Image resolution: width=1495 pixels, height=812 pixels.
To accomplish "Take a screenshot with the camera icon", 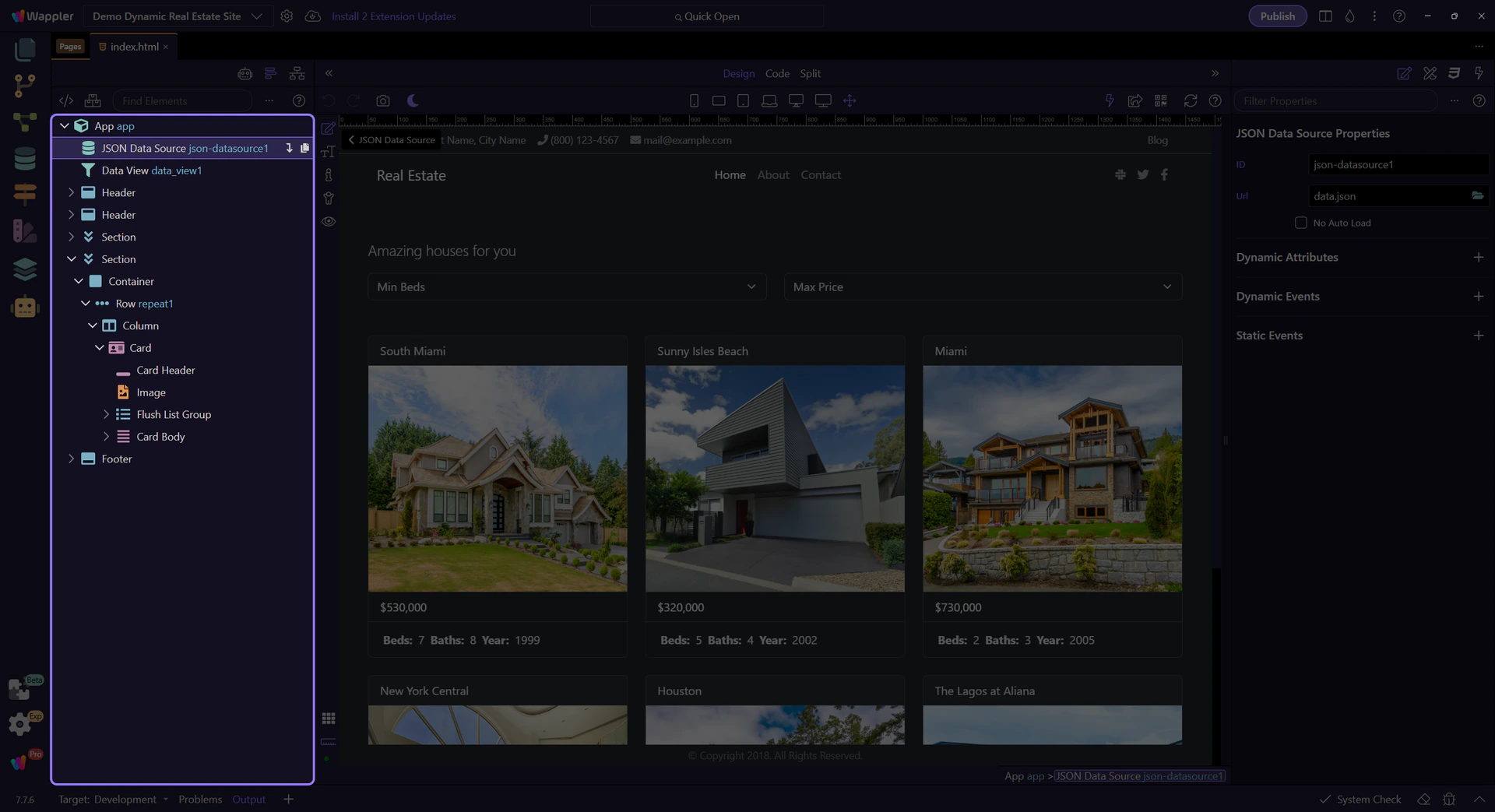I will 382,100.
